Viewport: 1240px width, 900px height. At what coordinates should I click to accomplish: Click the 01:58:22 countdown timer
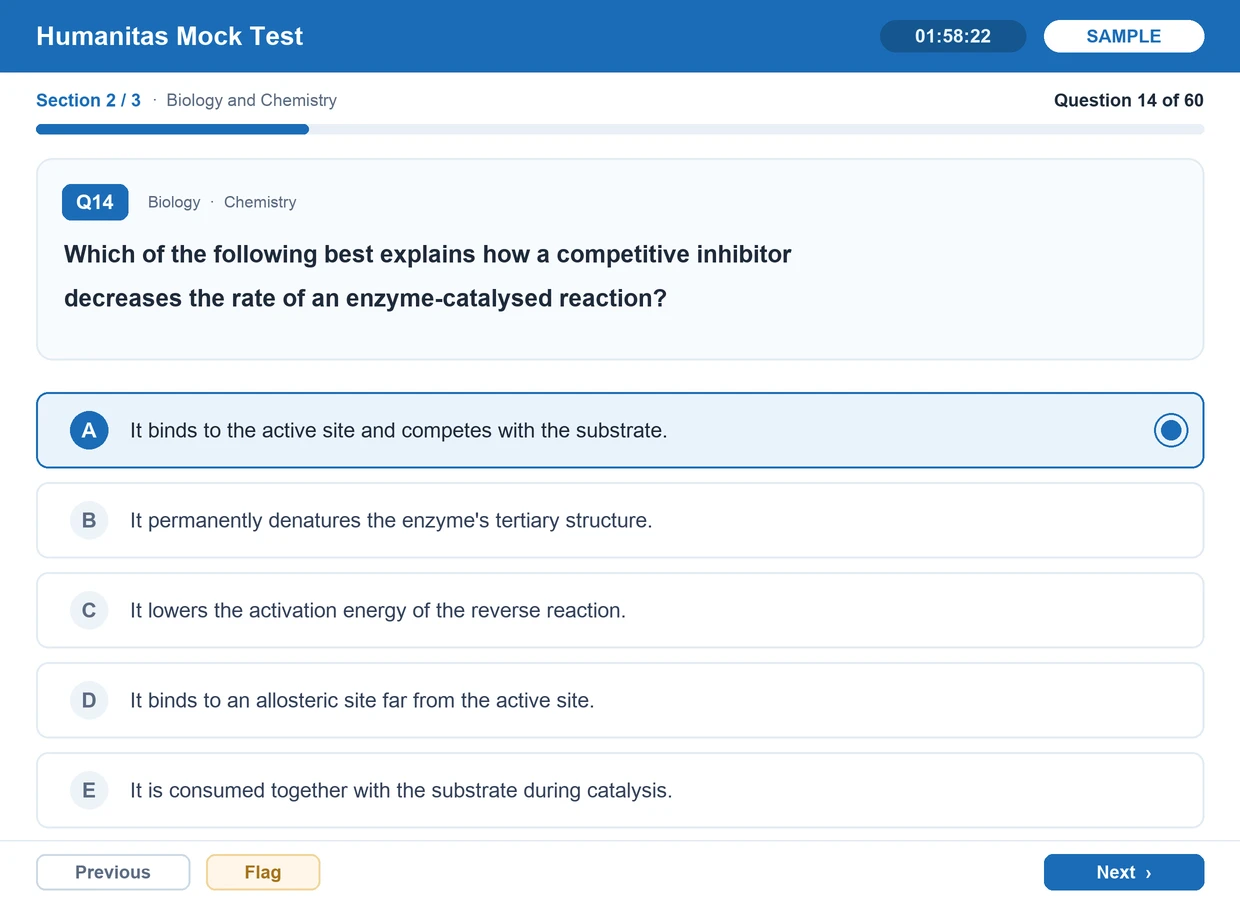point(953,36)
